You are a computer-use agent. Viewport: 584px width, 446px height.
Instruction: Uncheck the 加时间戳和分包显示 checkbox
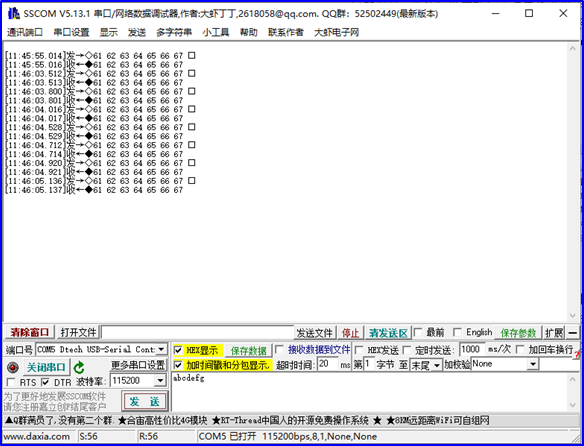[x=178, y=365]
